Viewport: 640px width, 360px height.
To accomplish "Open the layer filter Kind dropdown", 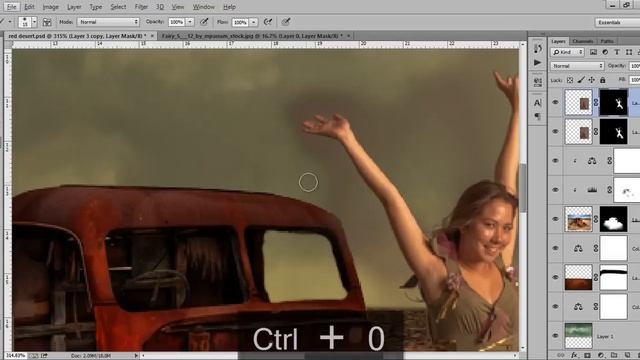I will pos(568,52).
